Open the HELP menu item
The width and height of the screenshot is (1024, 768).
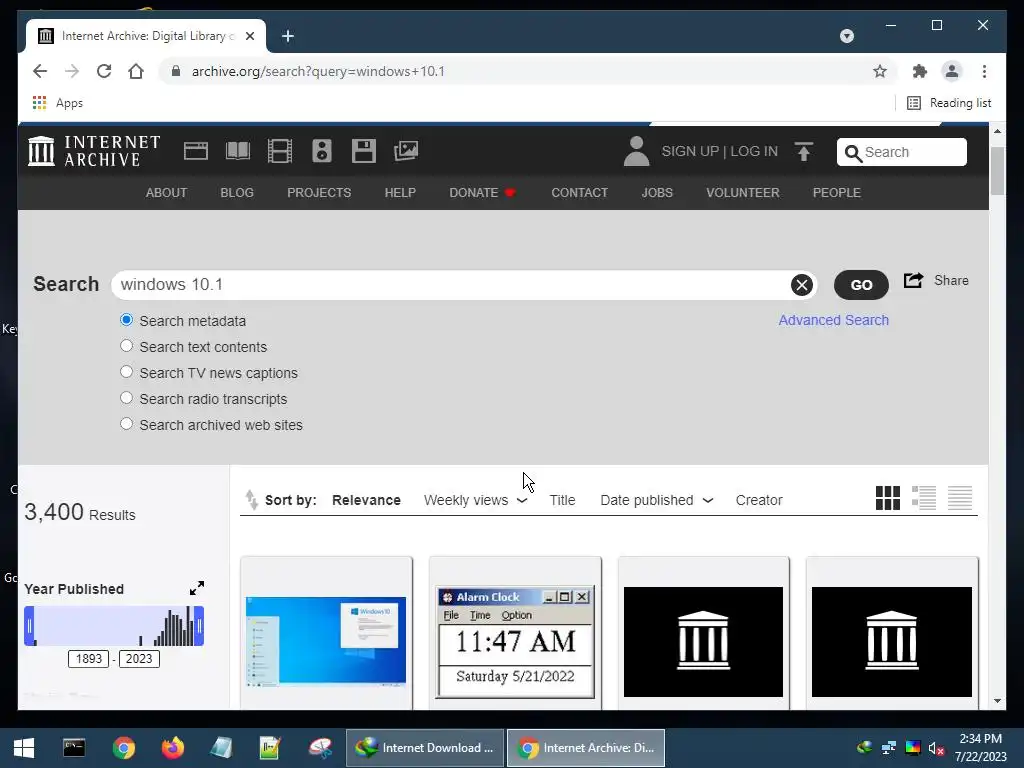point(400,193)
